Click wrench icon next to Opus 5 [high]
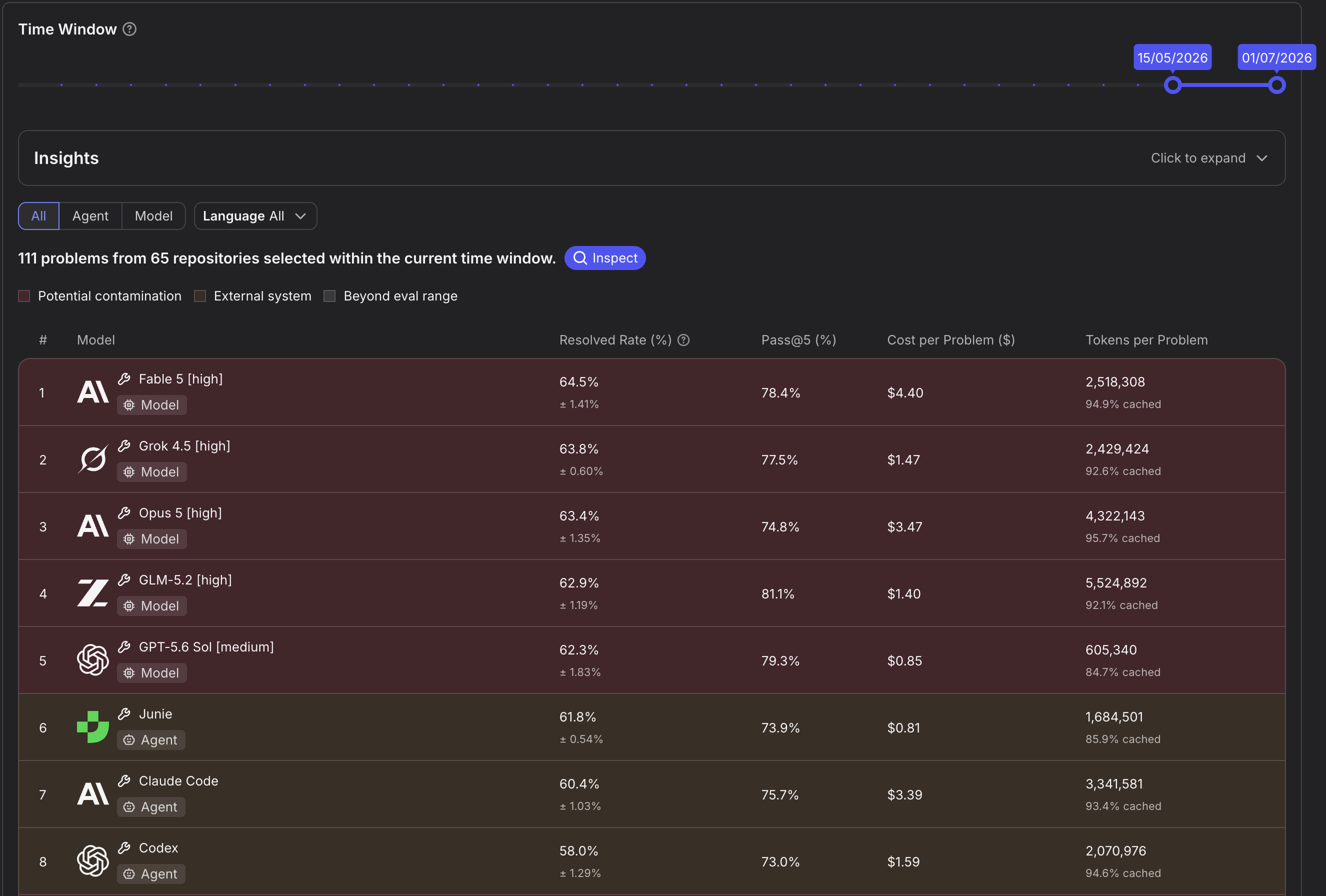Viewport: 1326px width, 896px height. coord(124,513)
